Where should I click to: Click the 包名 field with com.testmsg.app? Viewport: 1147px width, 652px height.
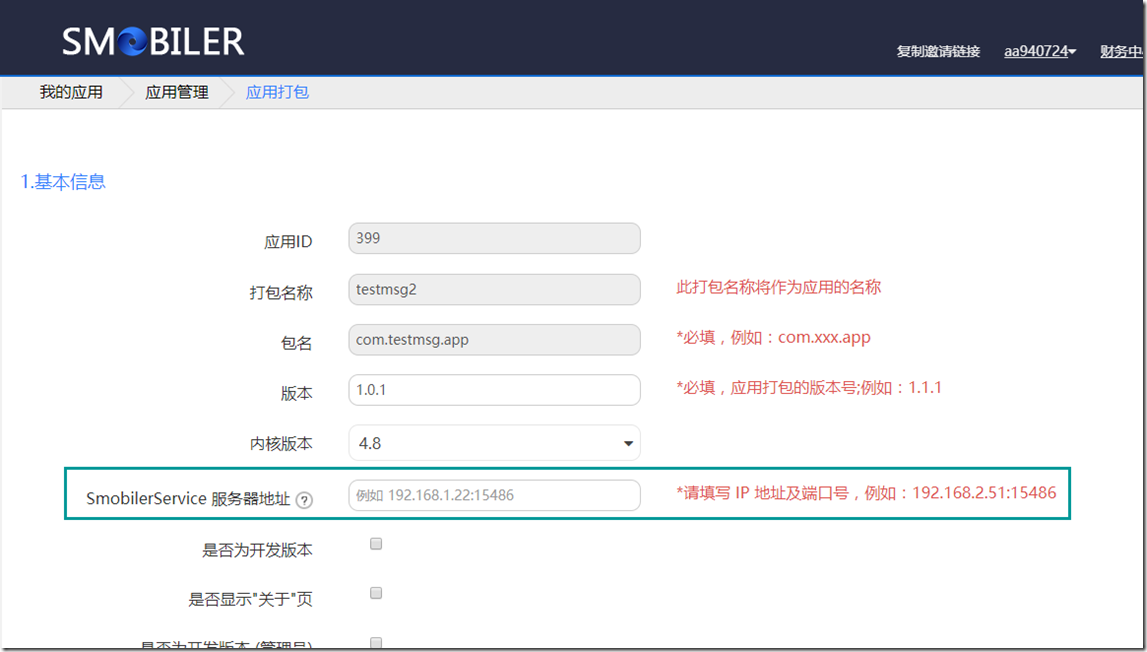(494, 340)
